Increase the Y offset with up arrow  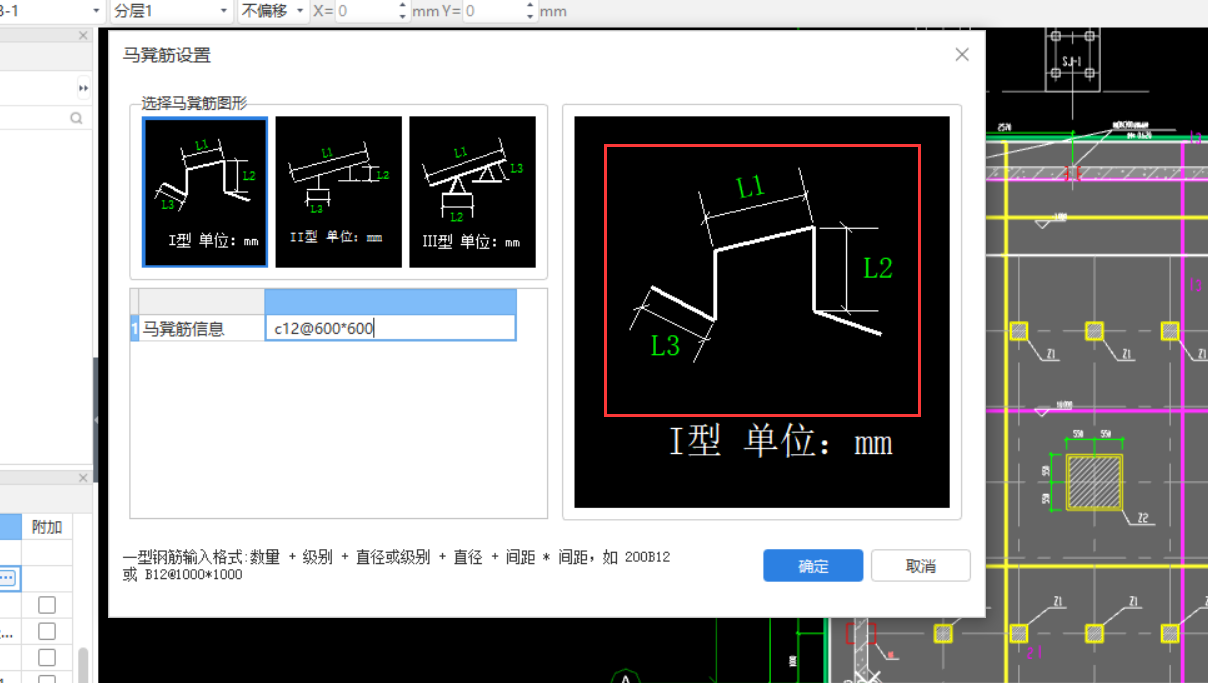530,6
